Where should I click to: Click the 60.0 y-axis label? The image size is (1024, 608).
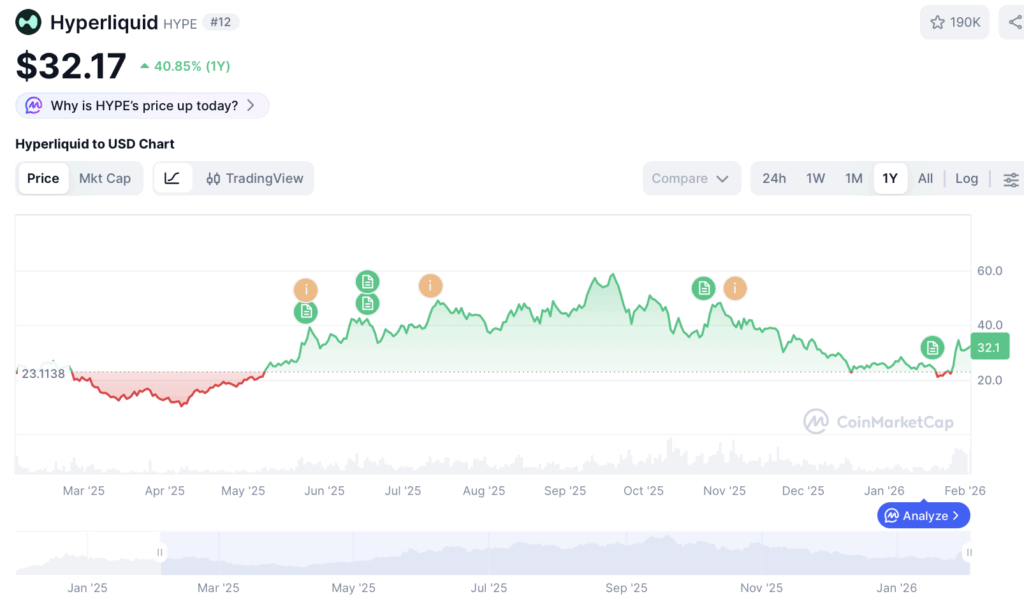coord(989,270)
